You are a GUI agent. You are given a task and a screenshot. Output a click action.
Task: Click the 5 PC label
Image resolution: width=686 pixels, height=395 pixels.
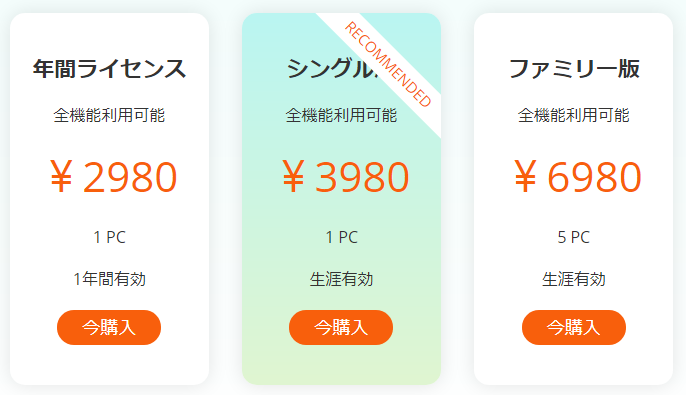(x=574, y=237)
